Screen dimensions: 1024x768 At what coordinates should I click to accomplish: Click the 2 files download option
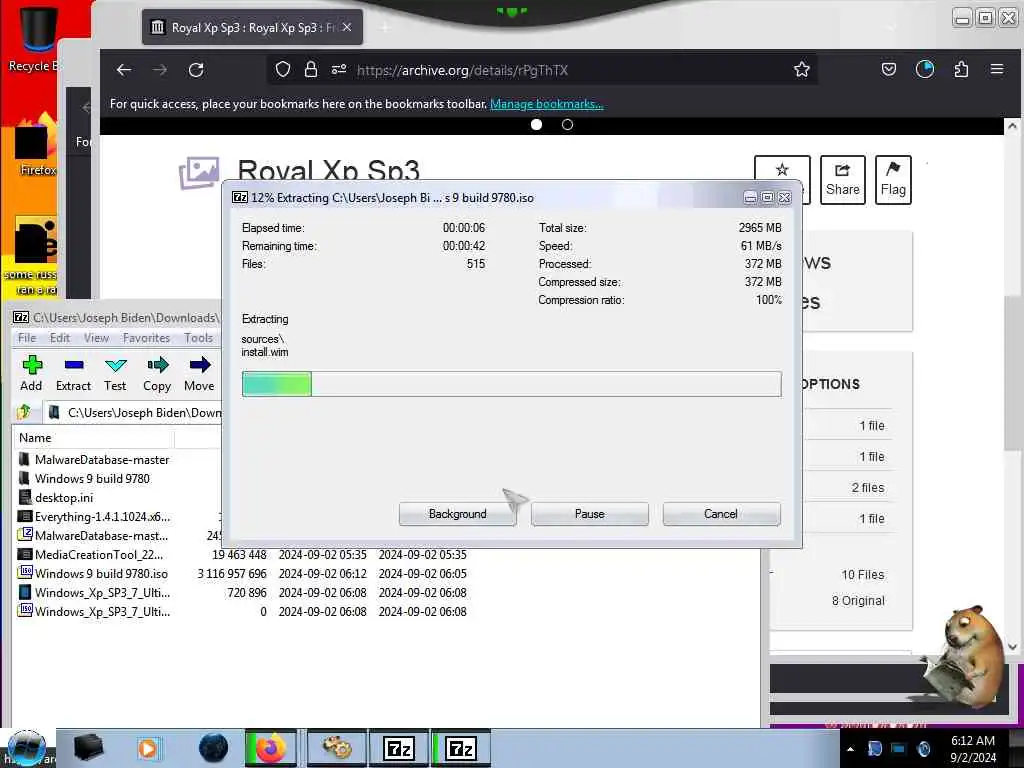point(868,487)
